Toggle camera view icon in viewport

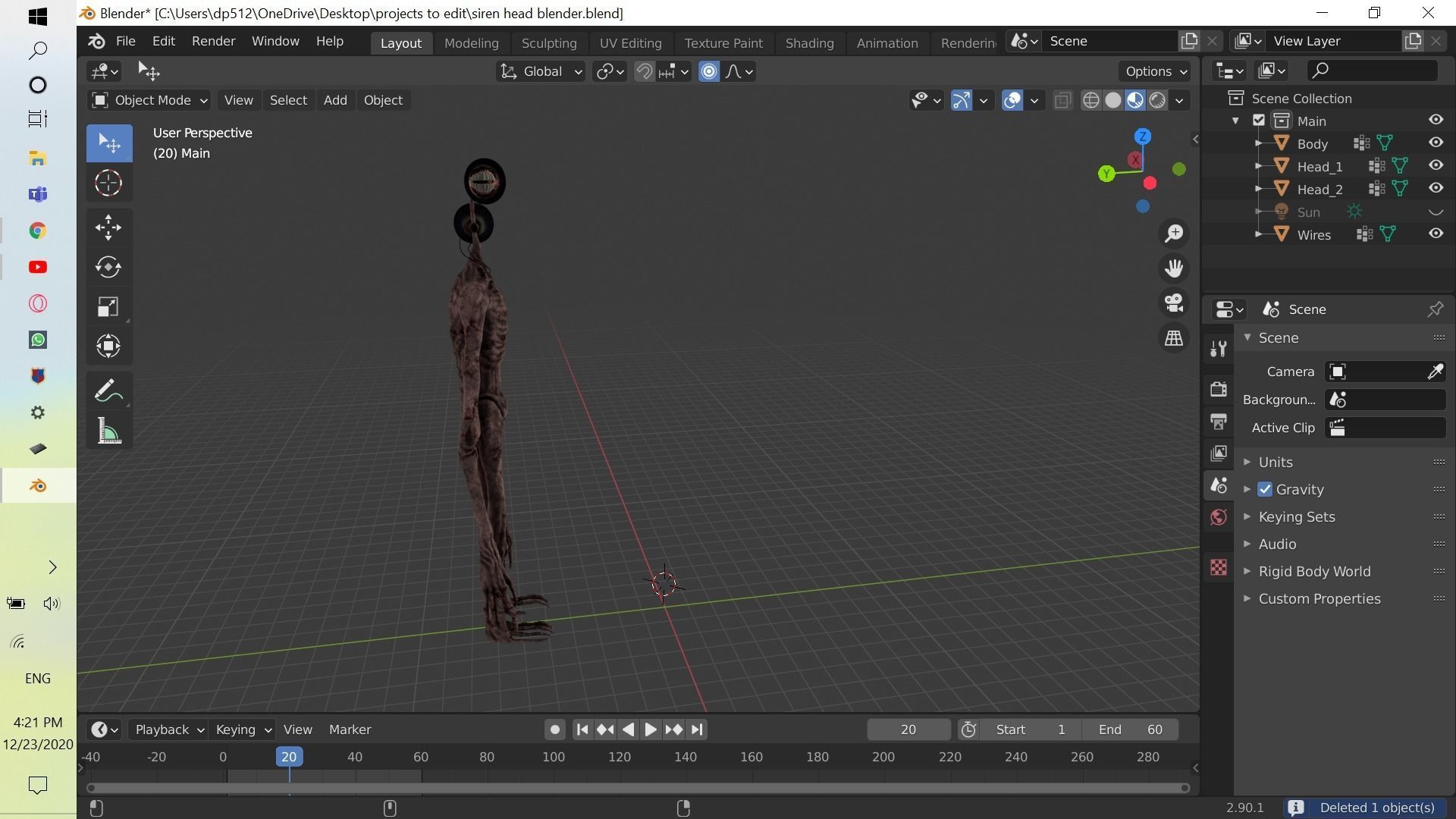[1174, 303]
